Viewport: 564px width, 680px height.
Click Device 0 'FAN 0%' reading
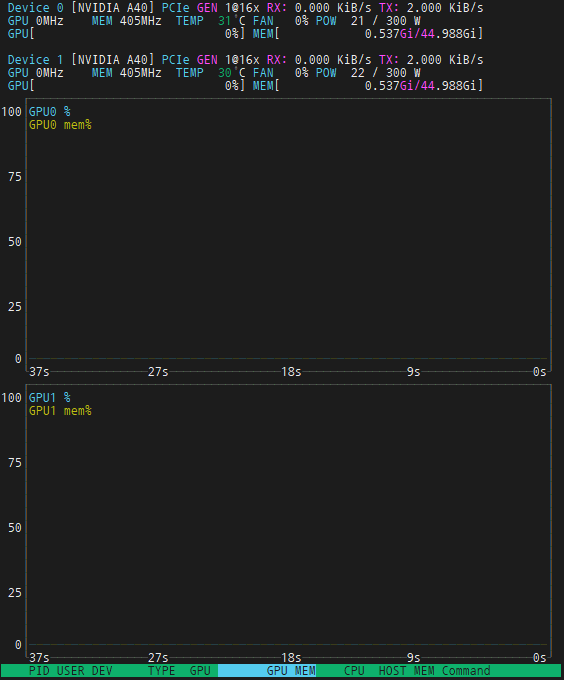(x=280, y=21)
